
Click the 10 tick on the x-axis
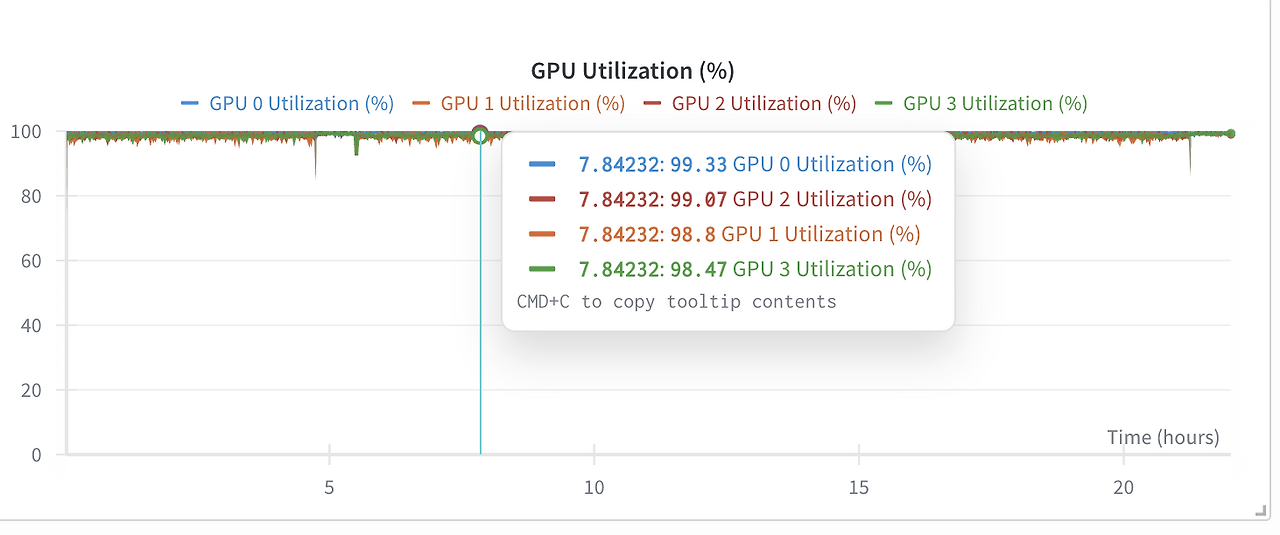(594, 487)
